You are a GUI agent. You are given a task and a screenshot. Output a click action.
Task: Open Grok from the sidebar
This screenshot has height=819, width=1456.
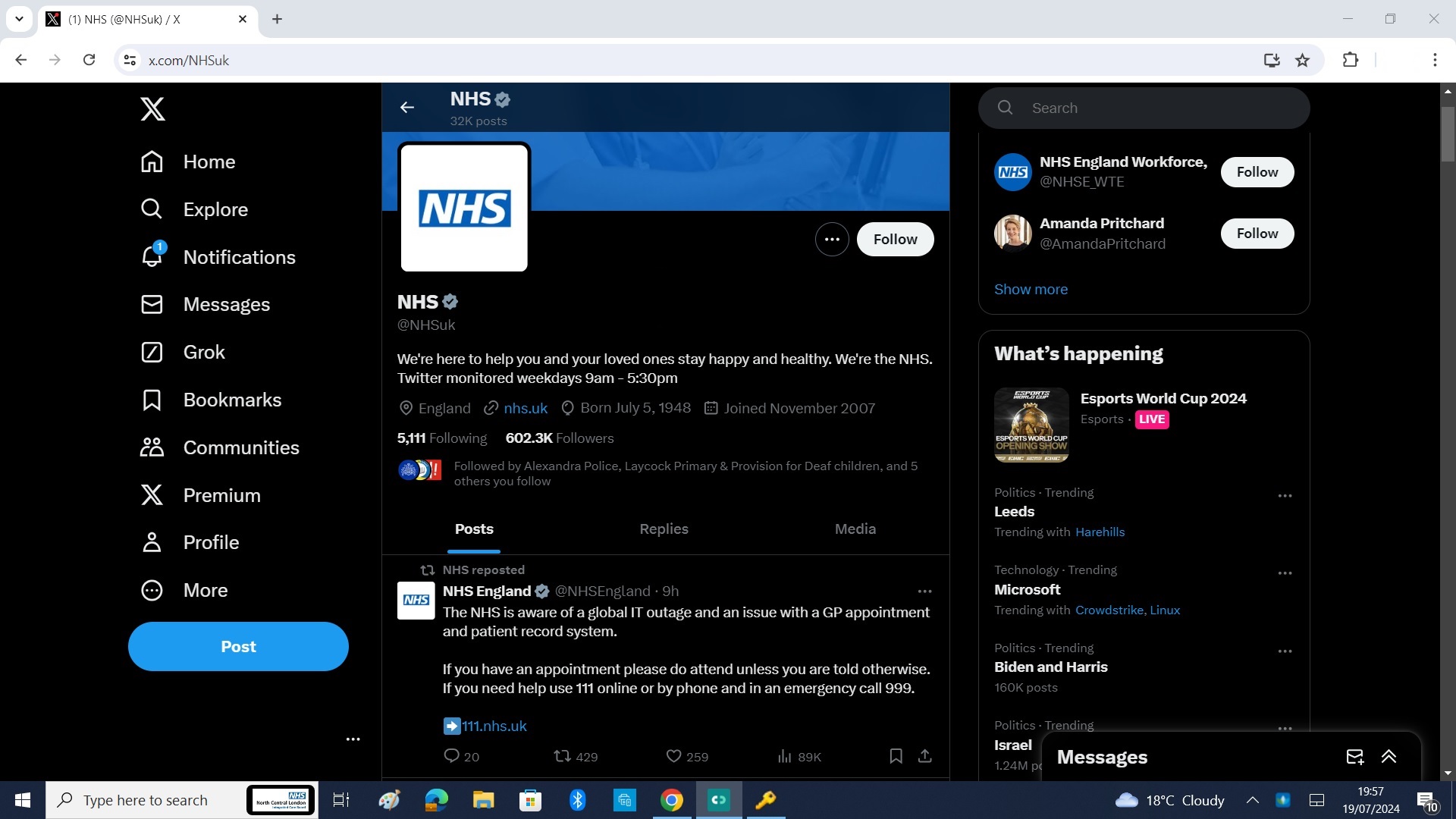(203, 352)
